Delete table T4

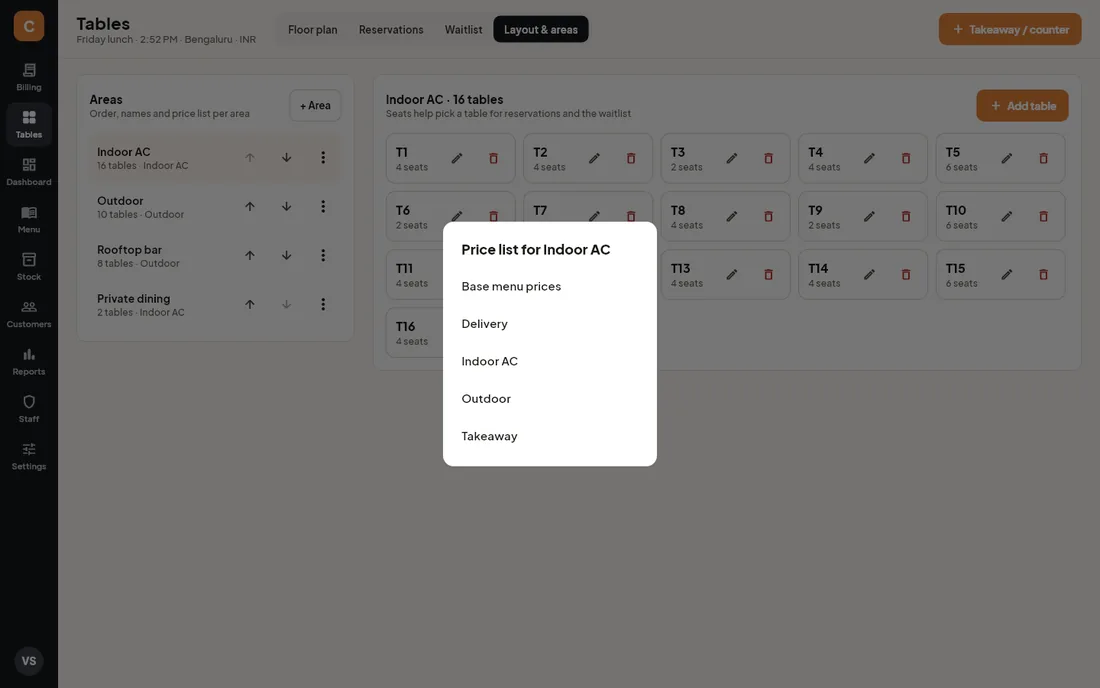pos(906,158)
